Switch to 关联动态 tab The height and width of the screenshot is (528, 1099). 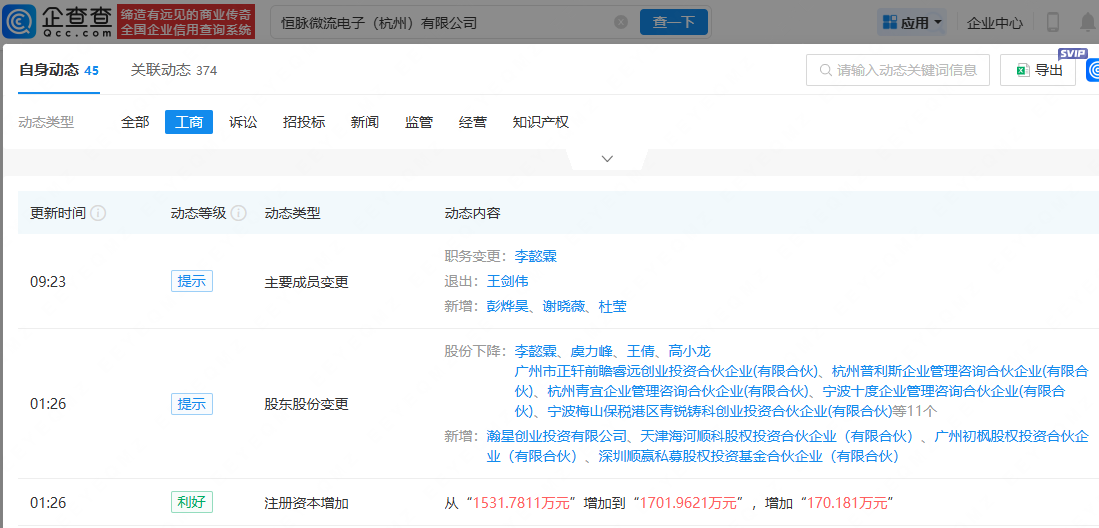[174, 70]
